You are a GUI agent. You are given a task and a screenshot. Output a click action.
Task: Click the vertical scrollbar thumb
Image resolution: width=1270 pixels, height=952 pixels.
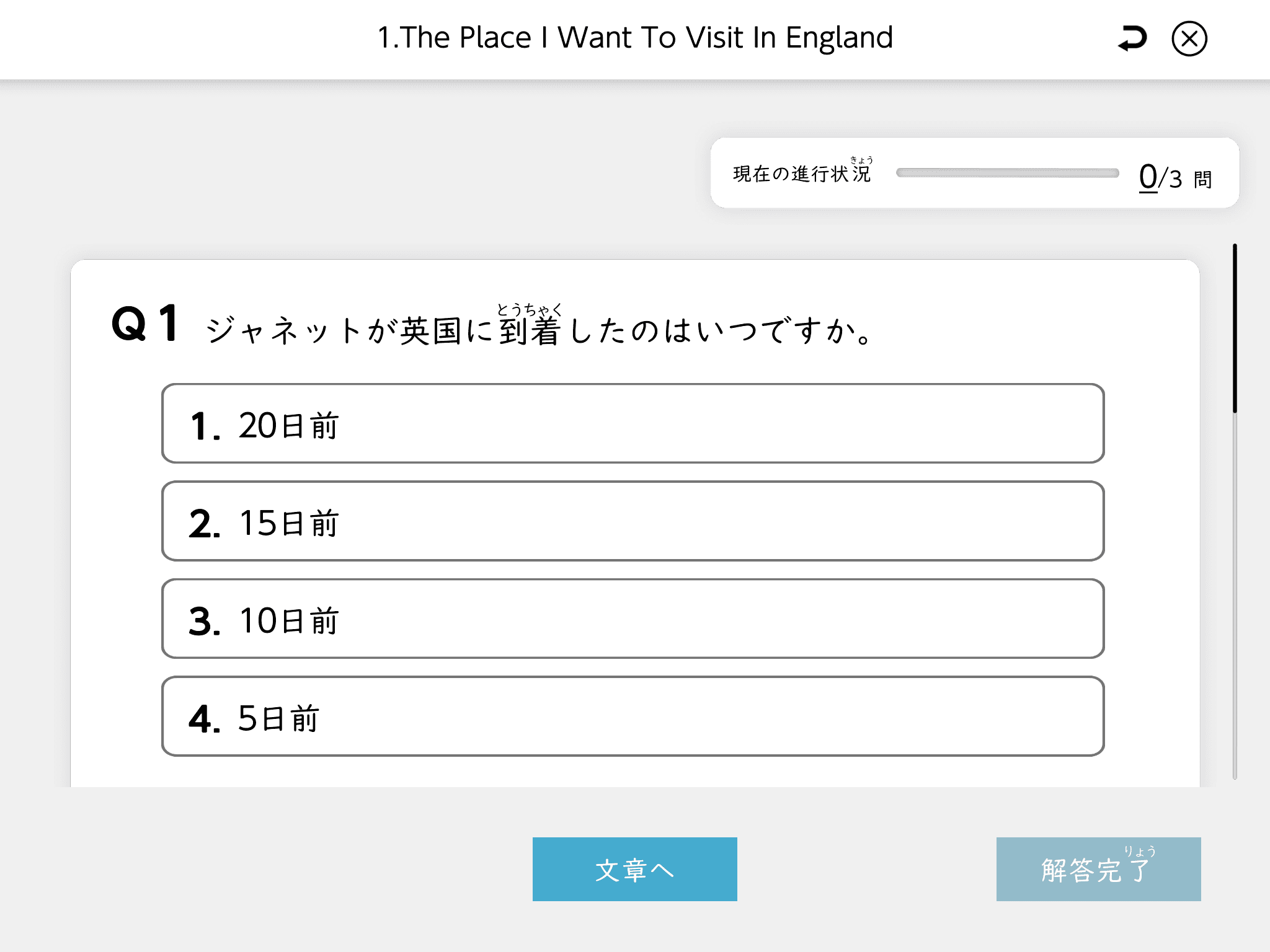(1235, 328)
